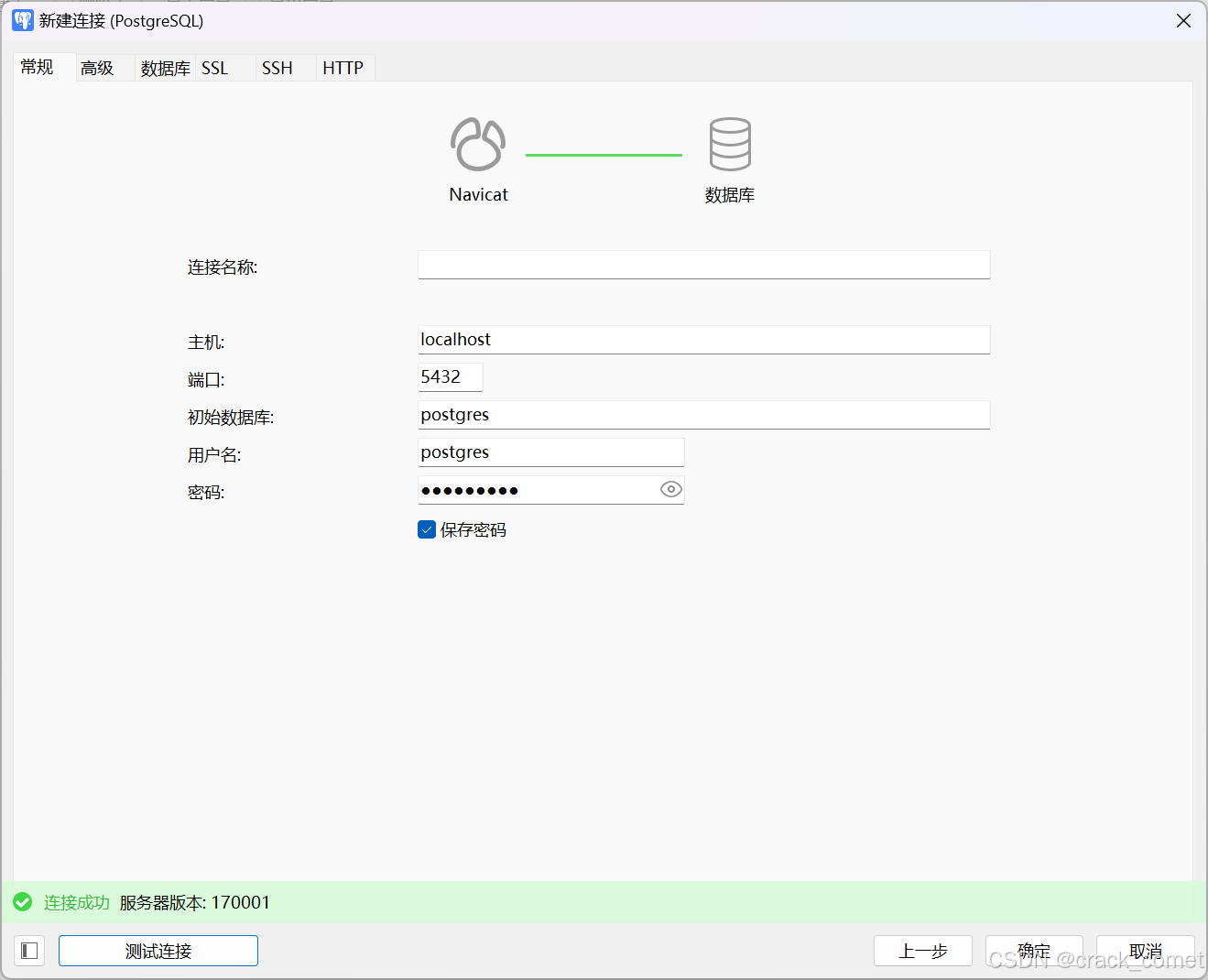Toggle password visibility eye icon
Image resolution: width=1208 pixels, height=980 pixels.
[671, 490]
